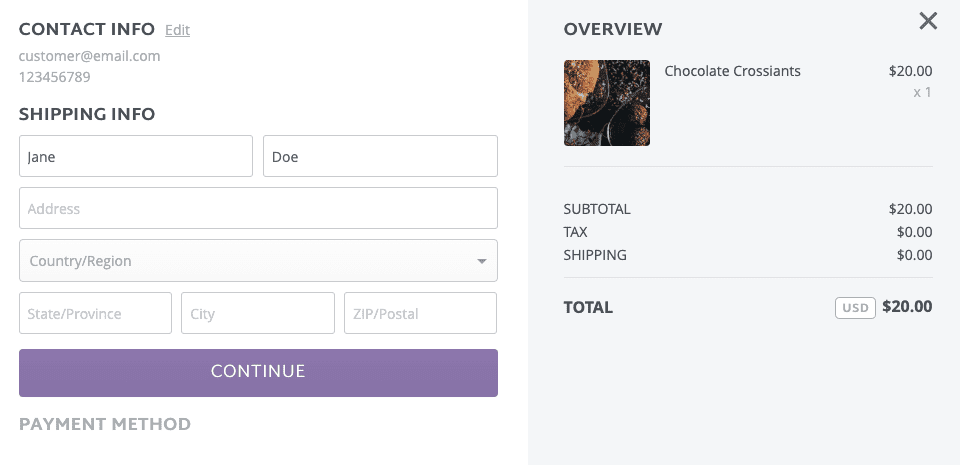Click the last name field containing Doe
Screen dimensions: 960x465
point(380,156)
